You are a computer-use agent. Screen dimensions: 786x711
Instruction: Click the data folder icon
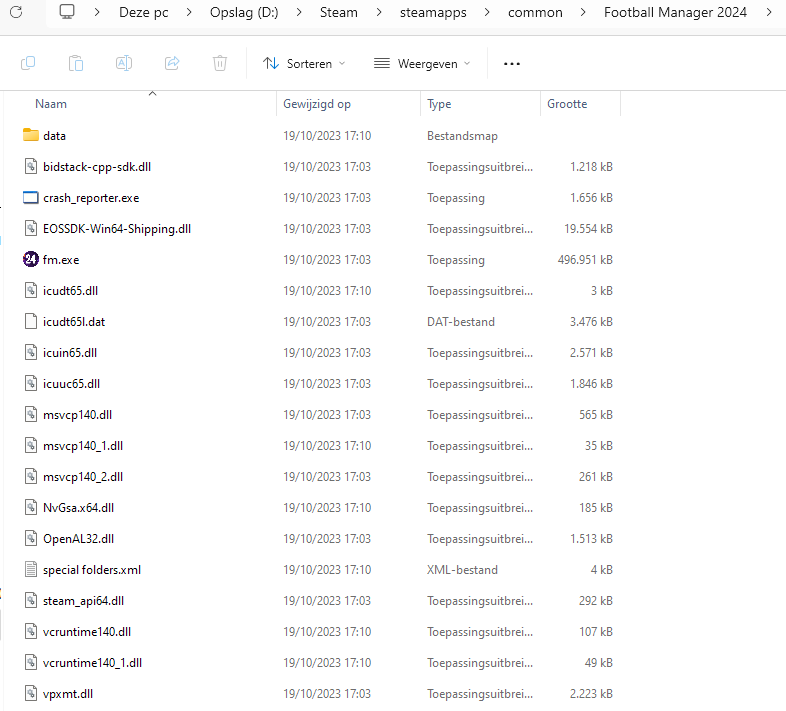[x=31, y=135]
